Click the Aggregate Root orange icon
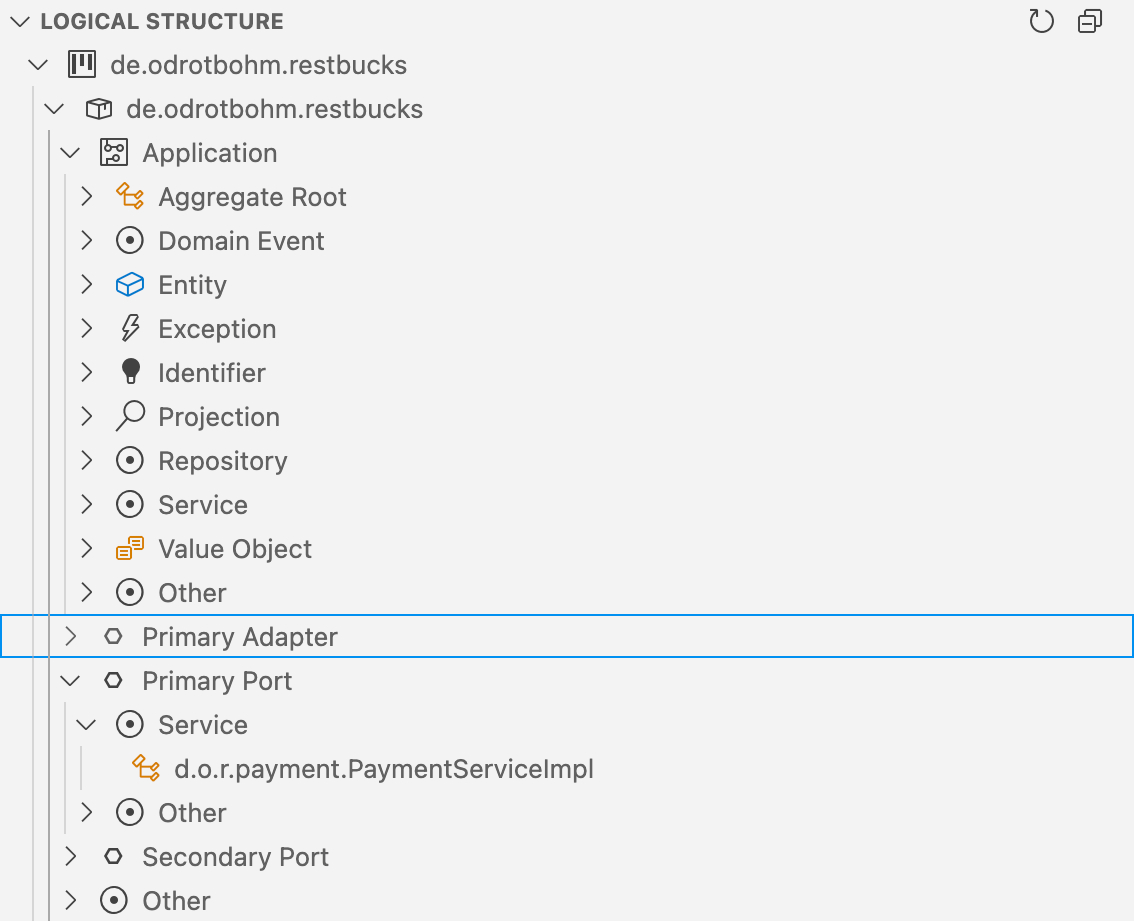The image size is (1134, 921). [x=130, y=197]
